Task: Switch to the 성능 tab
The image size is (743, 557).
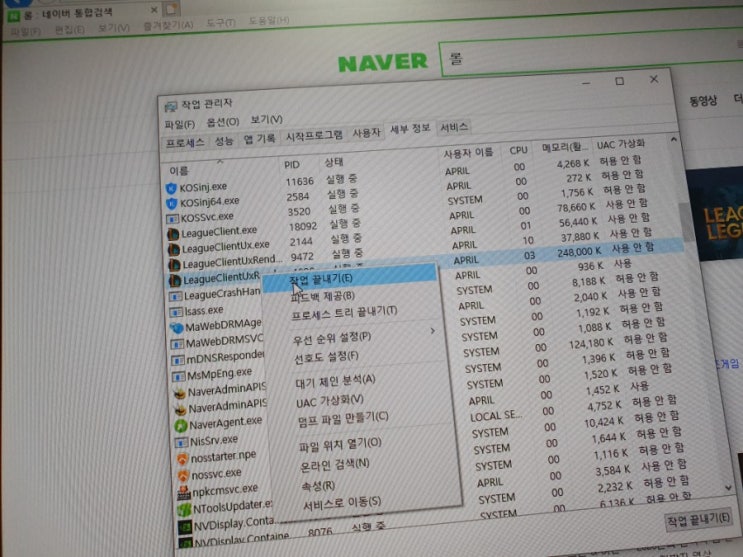Action: 224,140
